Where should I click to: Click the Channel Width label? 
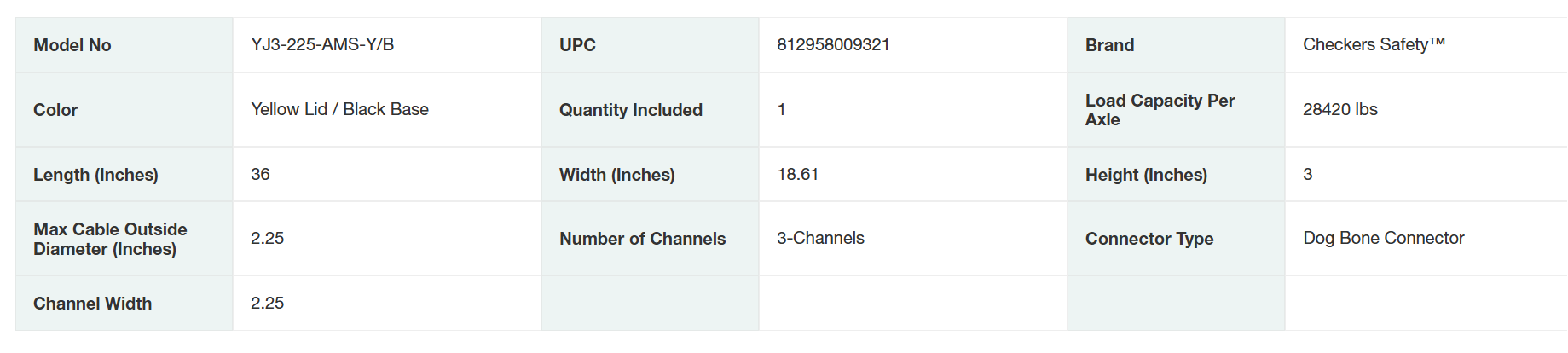[92, 304]
